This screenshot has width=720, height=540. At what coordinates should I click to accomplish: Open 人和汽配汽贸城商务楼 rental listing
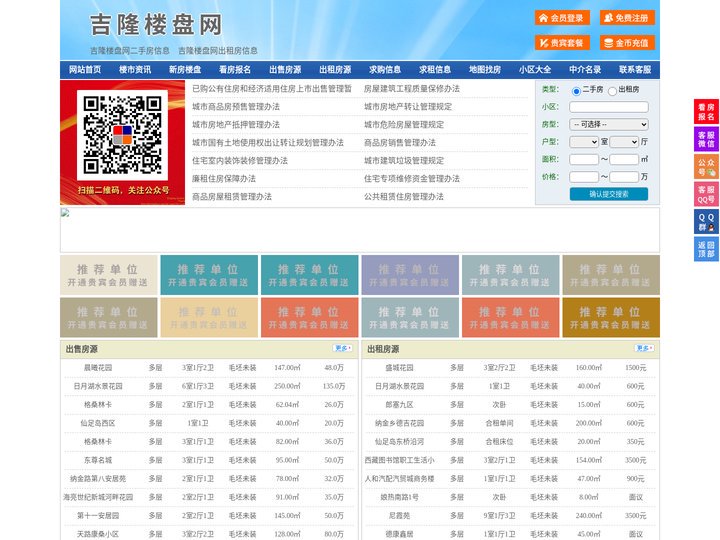[x=399, y=478]
